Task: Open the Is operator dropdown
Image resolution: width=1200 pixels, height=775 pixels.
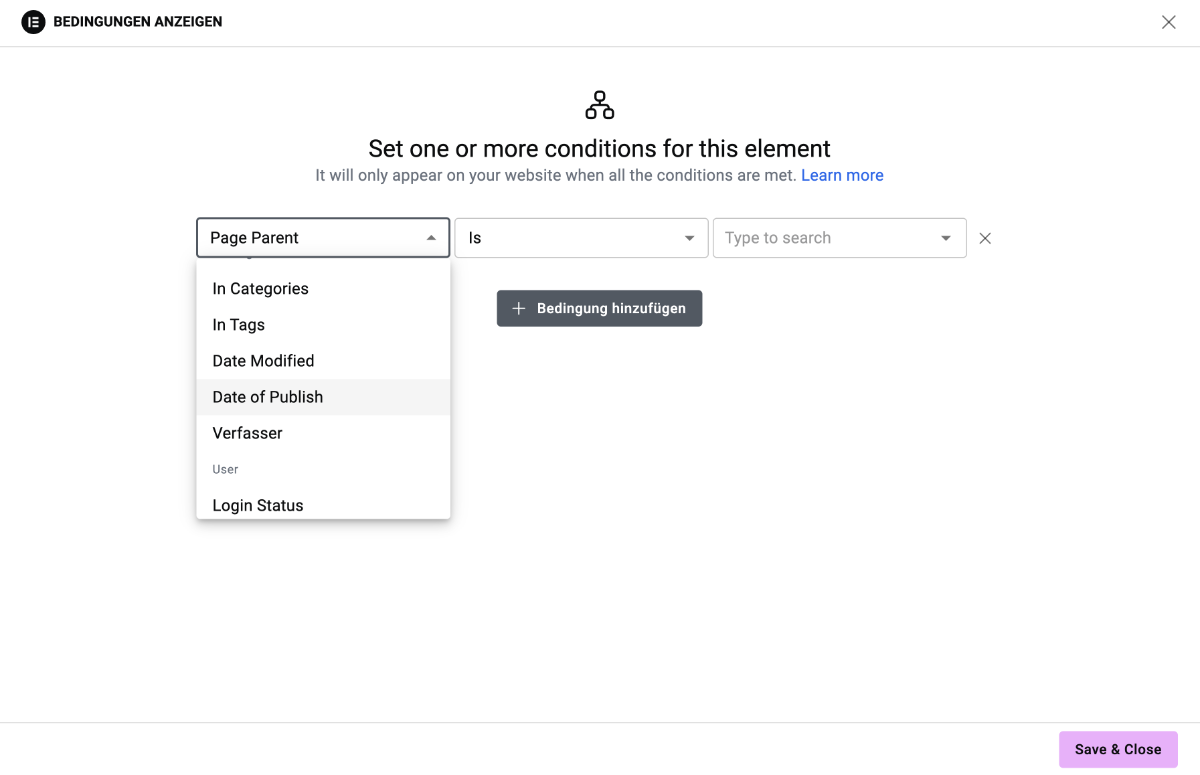Action: [582, 238]
